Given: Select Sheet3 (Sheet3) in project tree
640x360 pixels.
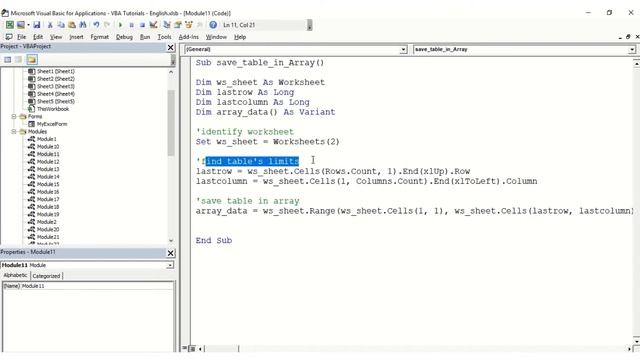Looking at the screenshot, I should [x=56, y=86].
